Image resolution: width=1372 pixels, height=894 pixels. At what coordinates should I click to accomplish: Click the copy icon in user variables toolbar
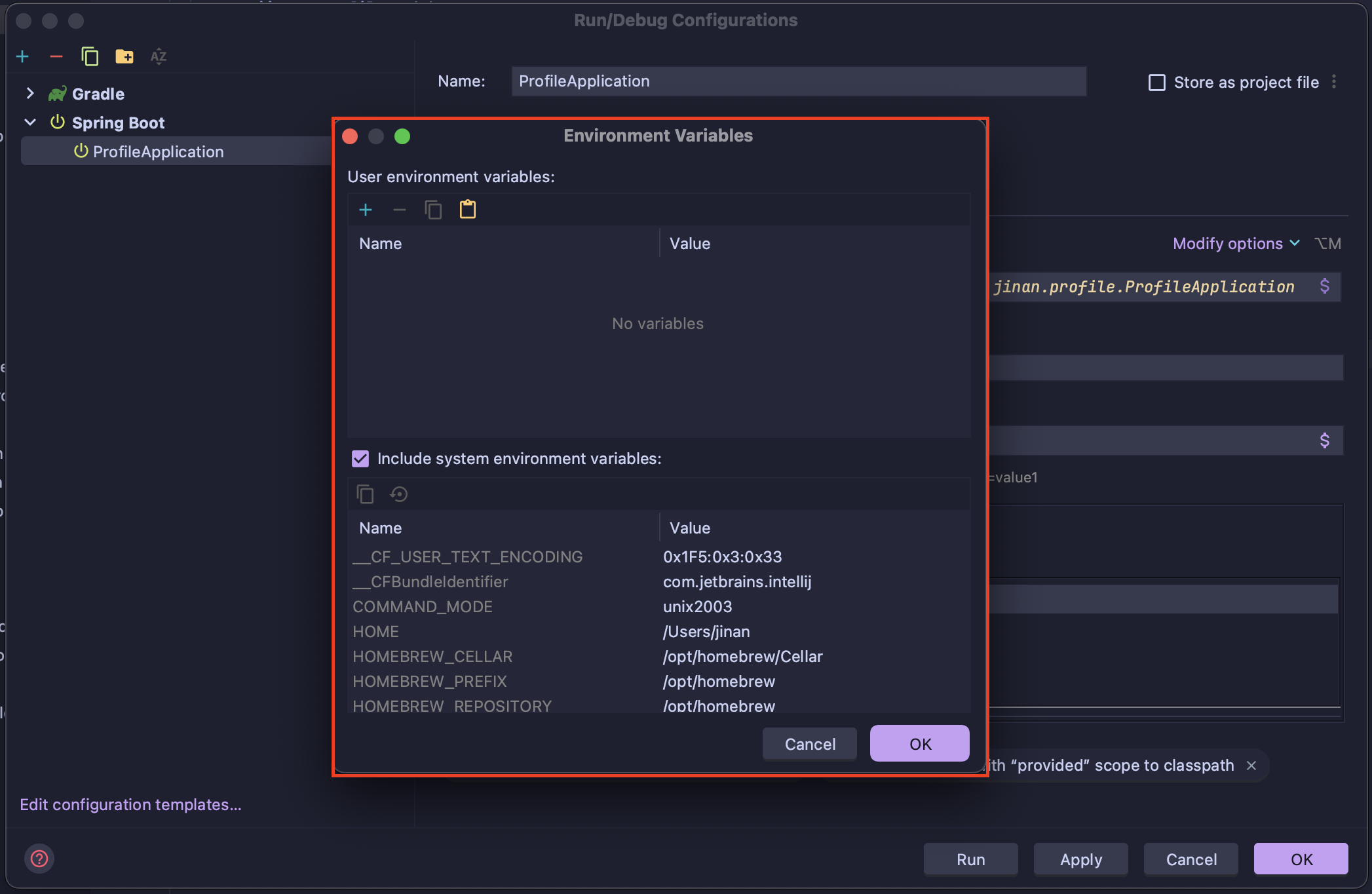(x=433, y=210)
